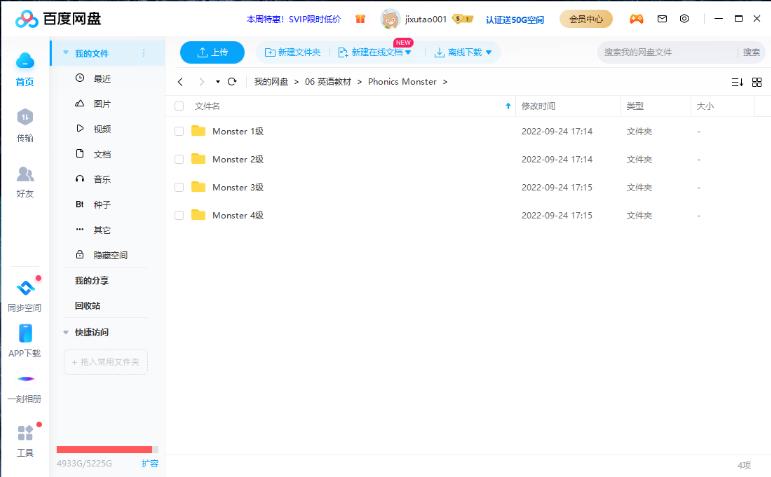
Task: Open the Friends (好友) sidebar icon
Action: coord(25,174)
